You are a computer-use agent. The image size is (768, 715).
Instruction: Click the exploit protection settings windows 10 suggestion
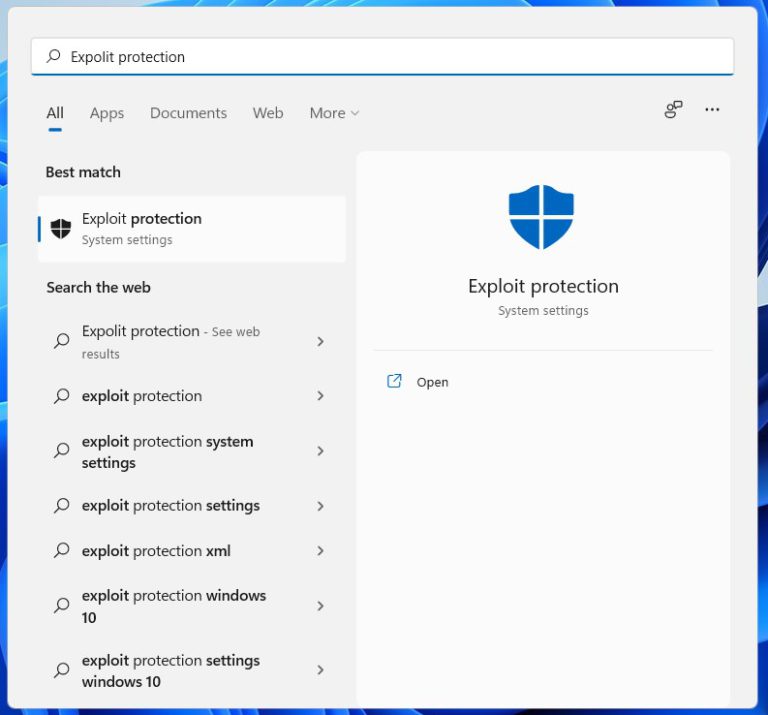[170, 671]
